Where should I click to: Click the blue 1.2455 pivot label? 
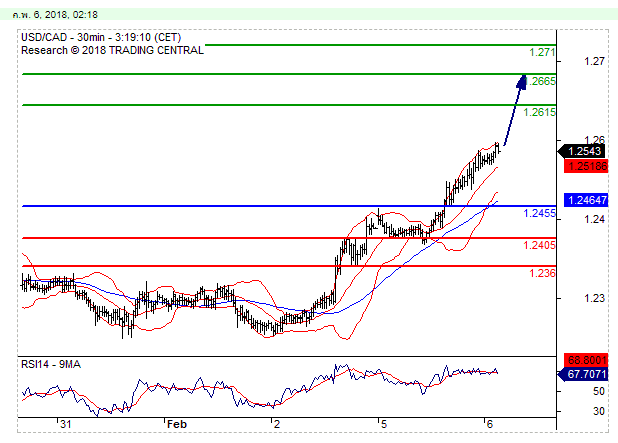coord(539,213)
